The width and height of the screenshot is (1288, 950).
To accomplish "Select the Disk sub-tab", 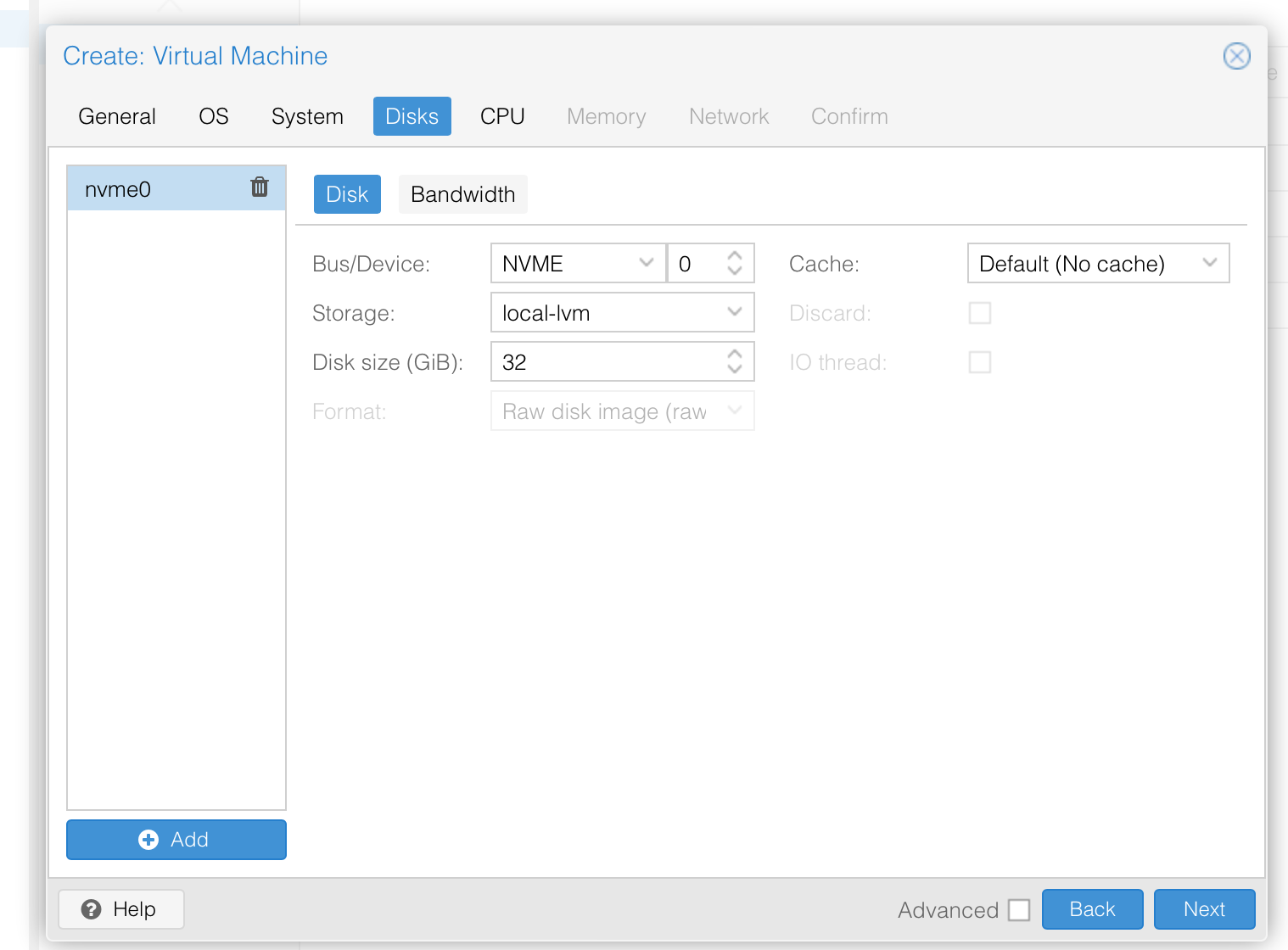I will (347, 194).
